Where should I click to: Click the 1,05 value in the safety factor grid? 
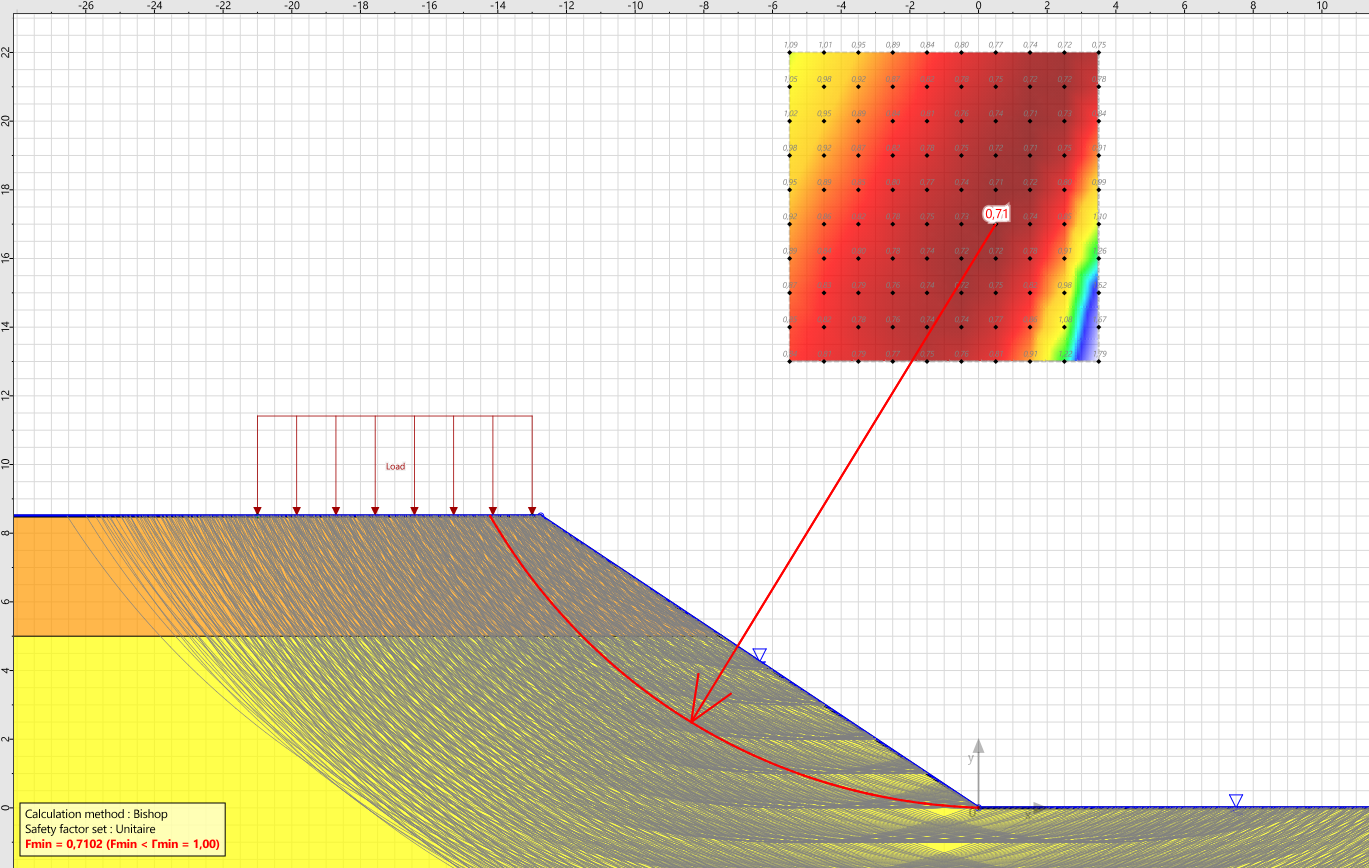tap(791, 79)
